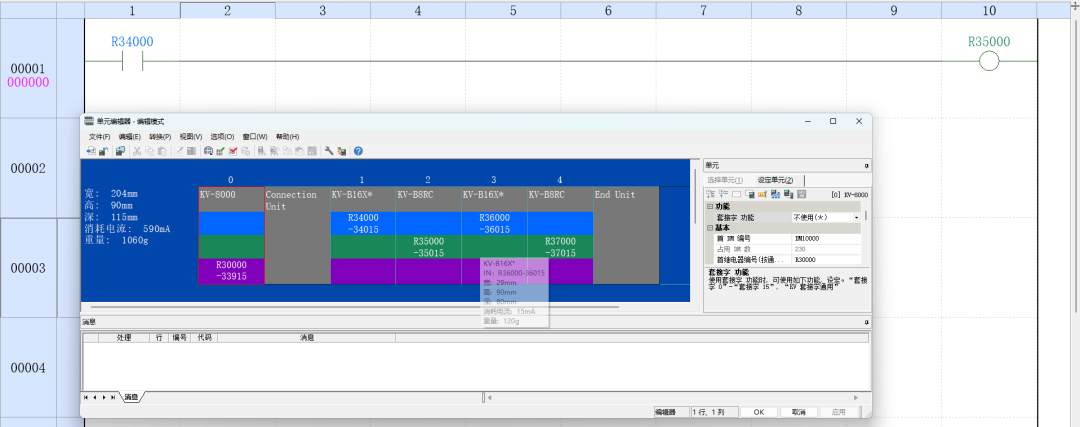The image size is (1080, 427).
Task: Select the End Unit block
Action: coord(626,235)
